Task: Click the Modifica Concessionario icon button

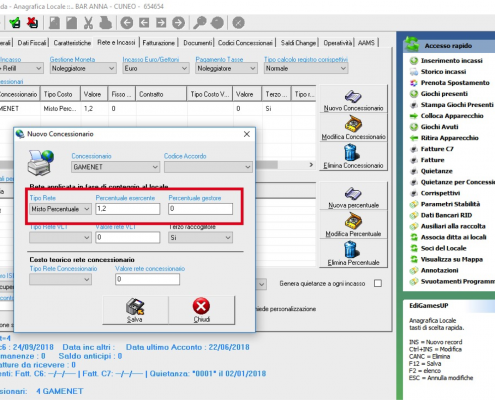Action: [353, 128]
